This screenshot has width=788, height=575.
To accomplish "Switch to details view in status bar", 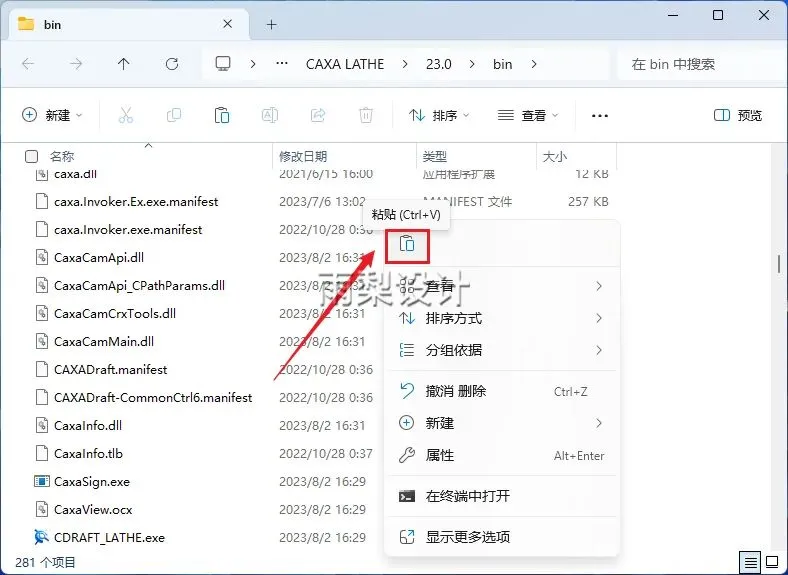I will 750,562.
